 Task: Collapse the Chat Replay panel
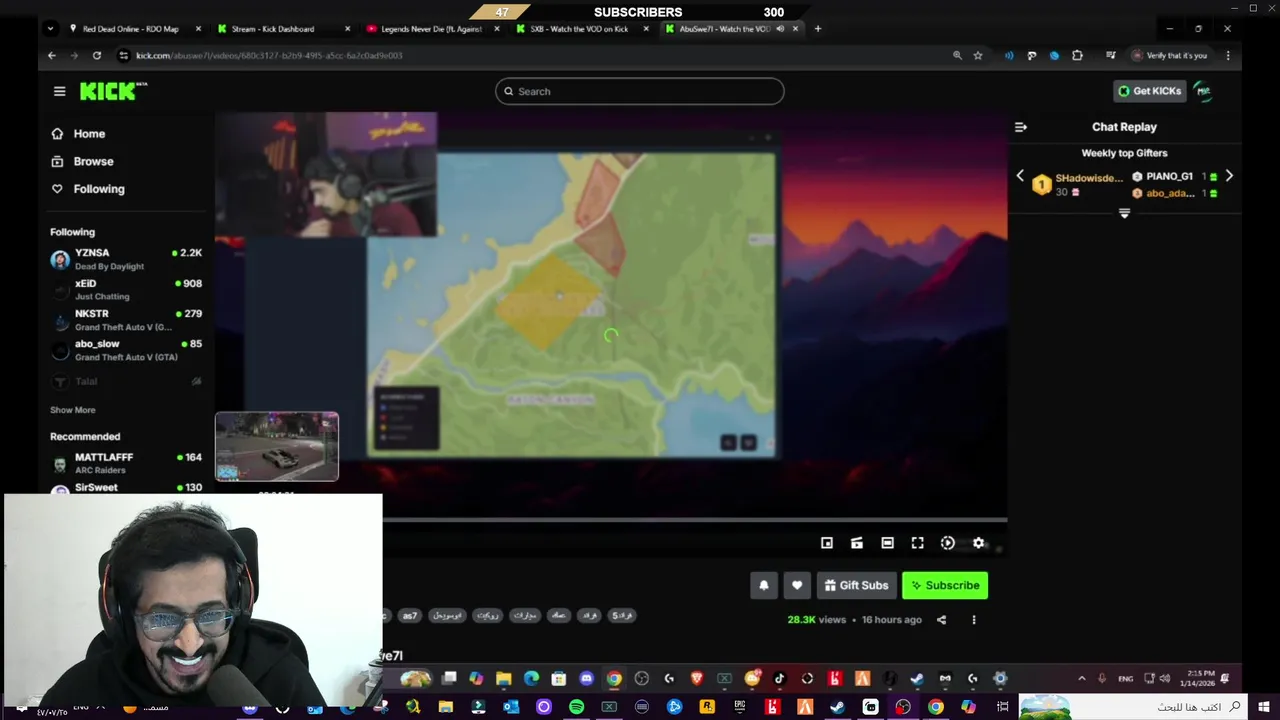pos(1020,127)
